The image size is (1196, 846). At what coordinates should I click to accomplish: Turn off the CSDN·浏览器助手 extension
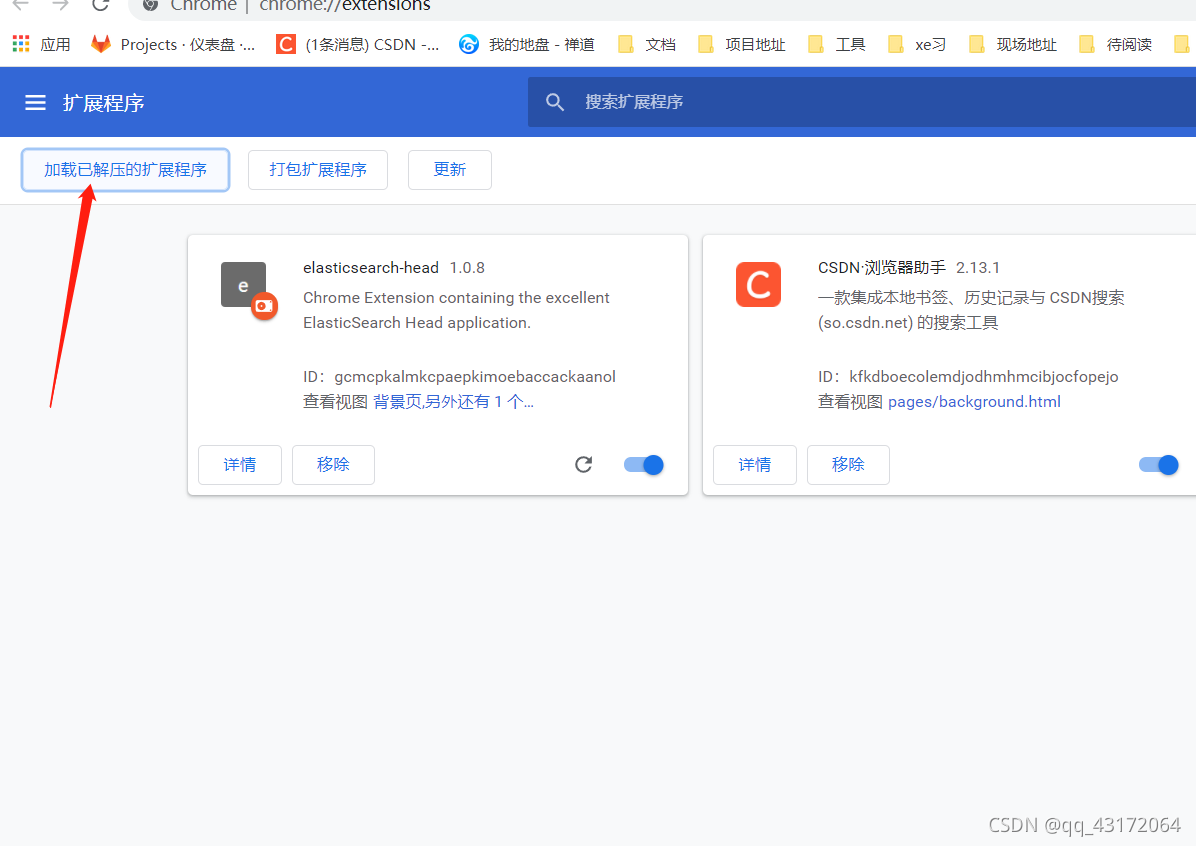tap(1158, 464)
